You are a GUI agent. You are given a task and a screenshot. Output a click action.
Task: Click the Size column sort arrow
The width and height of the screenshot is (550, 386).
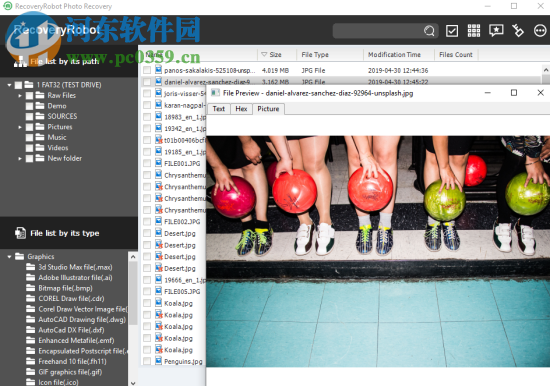[264, 54]
